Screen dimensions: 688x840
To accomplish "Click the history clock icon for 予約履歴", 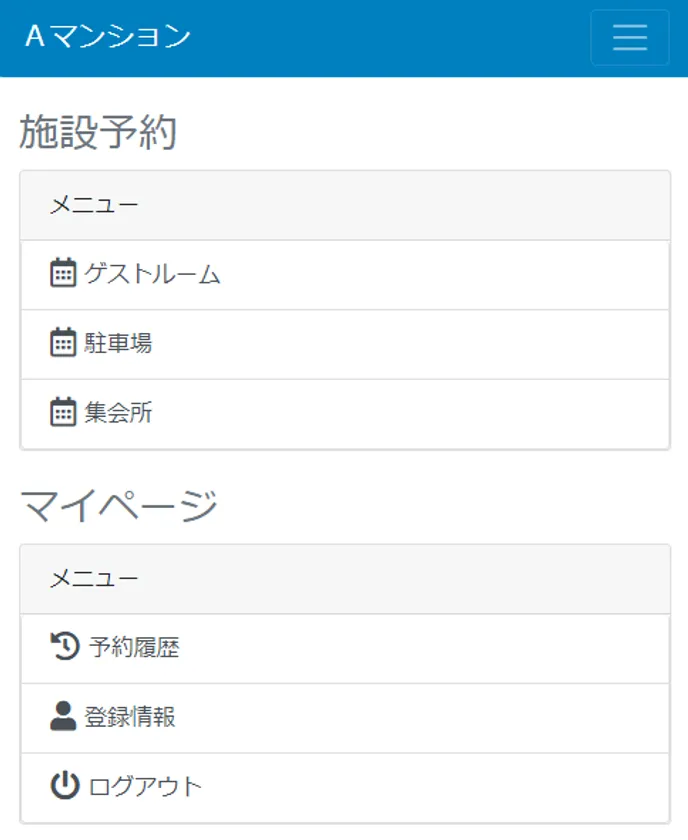I will (64, 647).
